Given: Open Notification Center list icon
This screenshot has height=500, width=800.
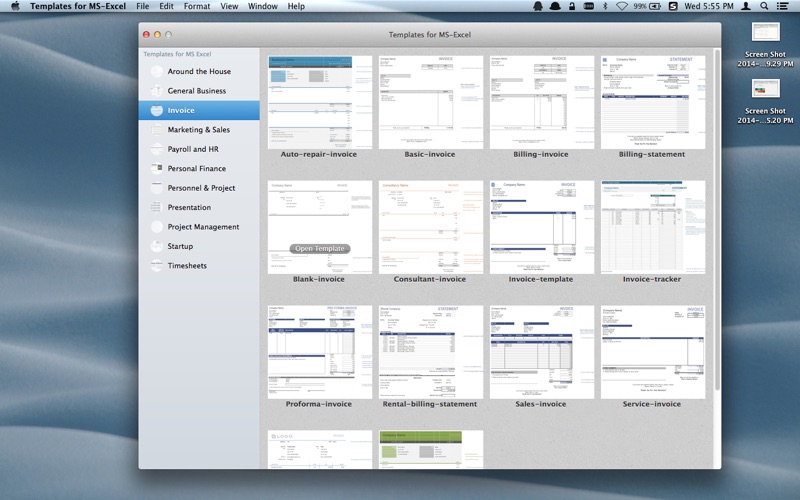Looking at the screenshot, I should coord(782,6).
